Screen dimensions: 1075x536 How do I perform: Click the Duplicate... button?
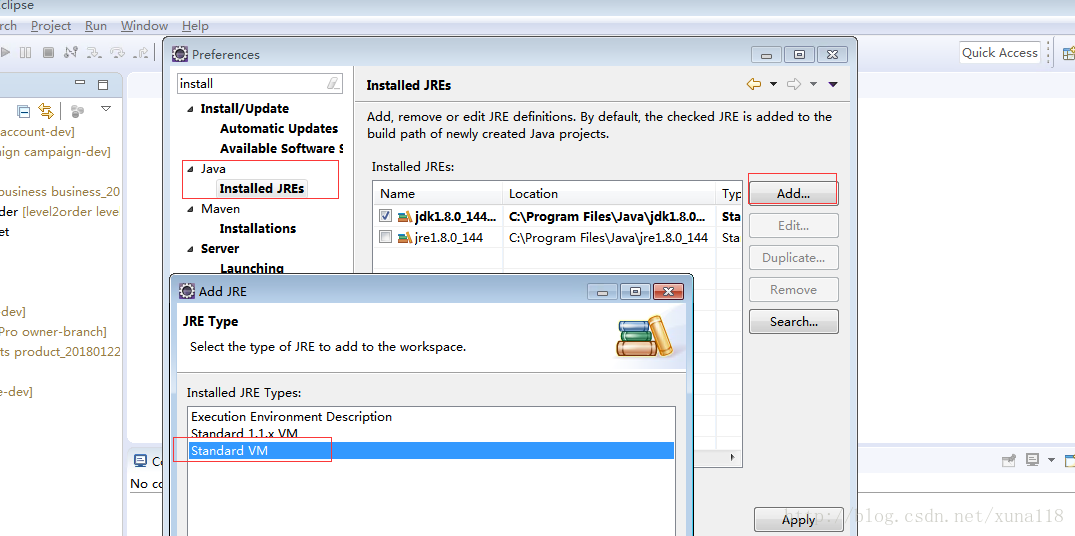[x=793, y=258]
